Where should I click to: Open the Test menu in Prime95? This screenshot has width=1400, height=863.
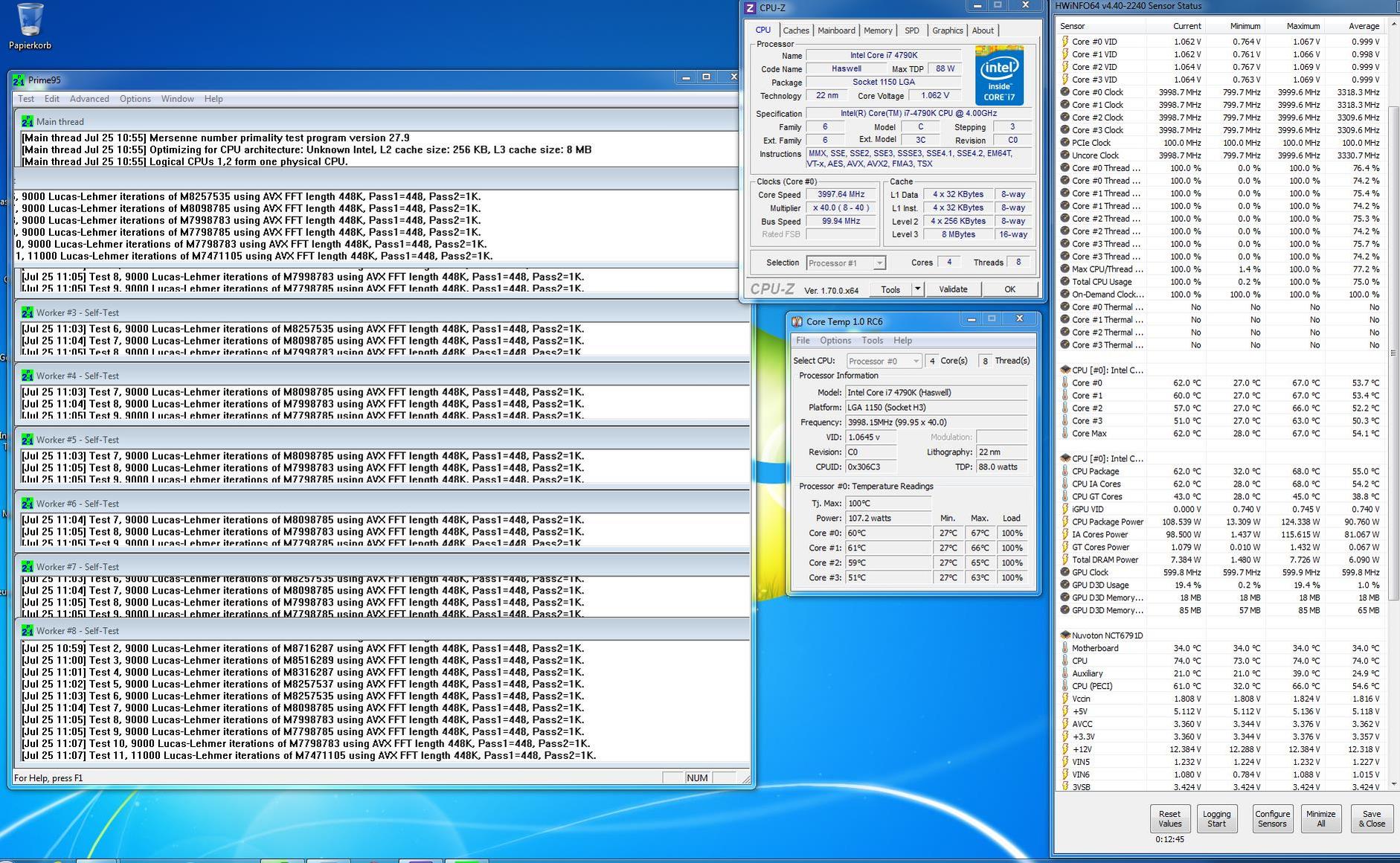point(26,99)
